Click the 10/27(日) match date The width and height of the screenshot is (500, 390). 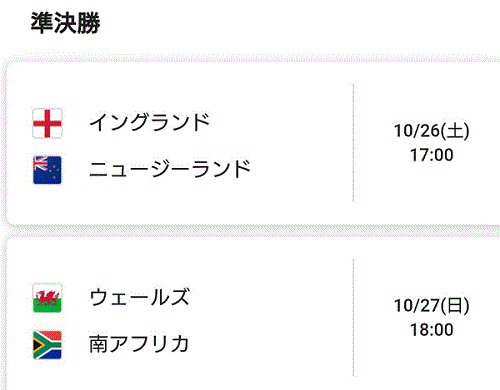(432, 305)
